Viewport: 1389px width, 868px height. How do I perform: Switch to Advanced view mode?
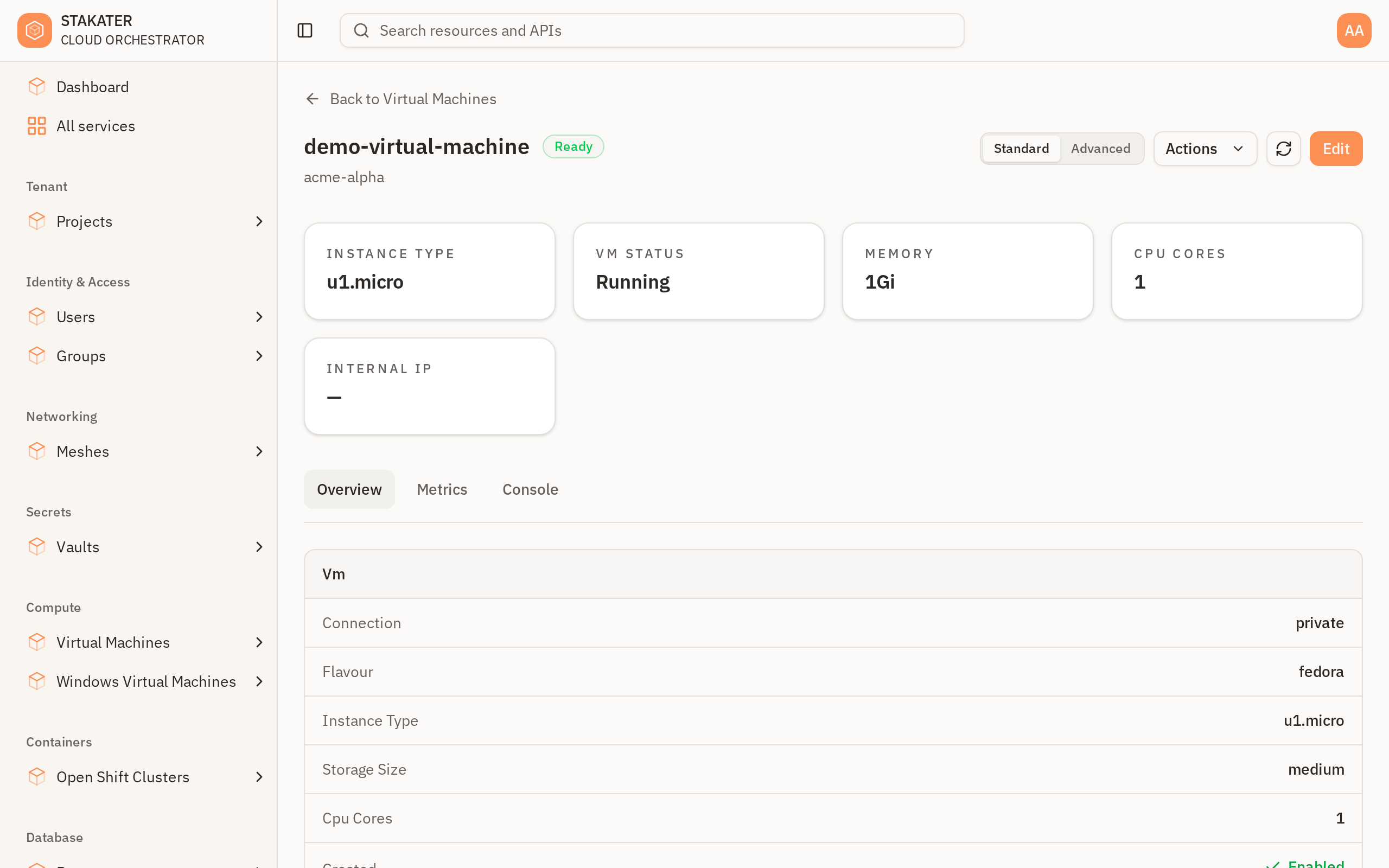pos(1100,149)
